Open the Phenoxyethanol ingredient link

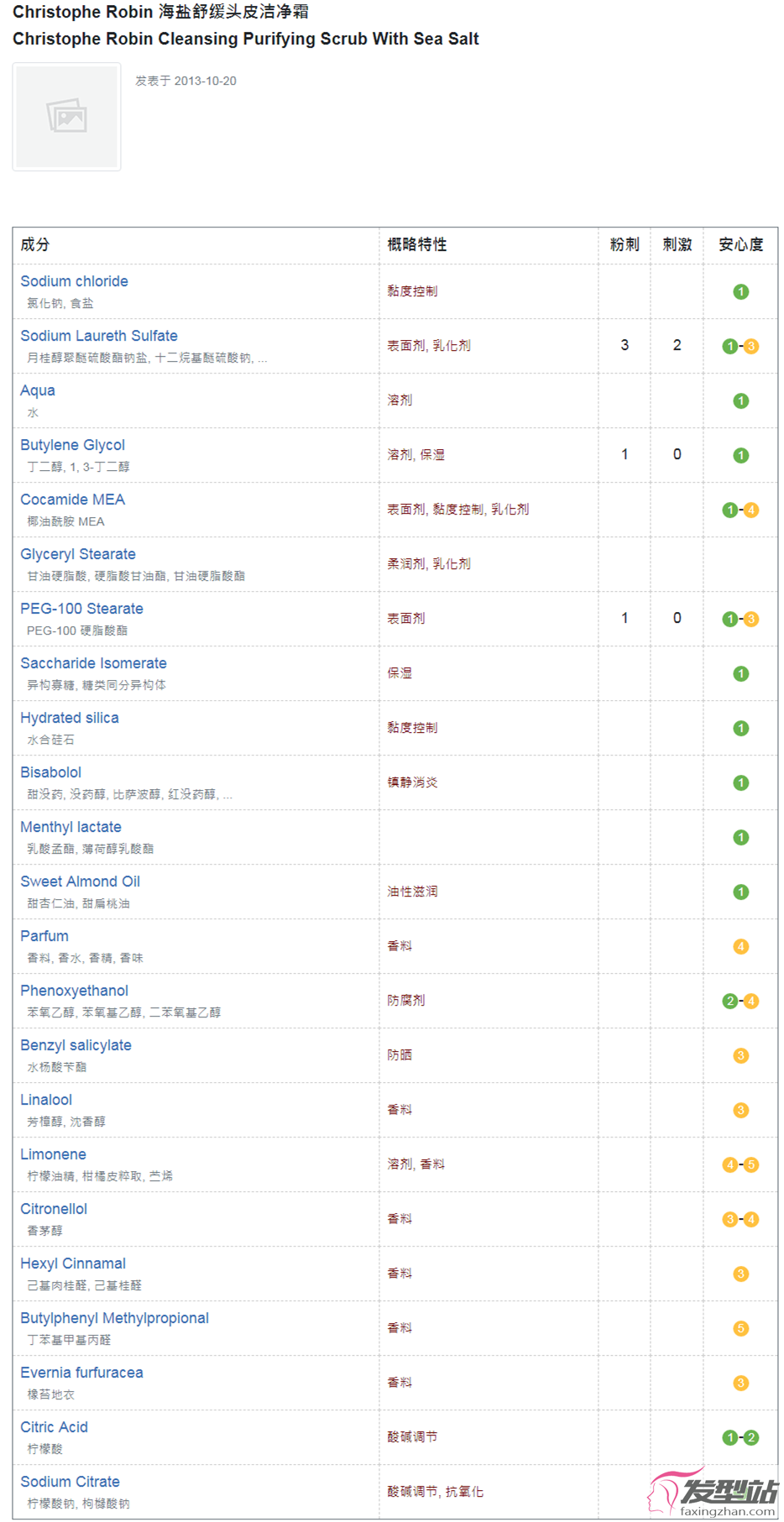(x=74, y=991)
